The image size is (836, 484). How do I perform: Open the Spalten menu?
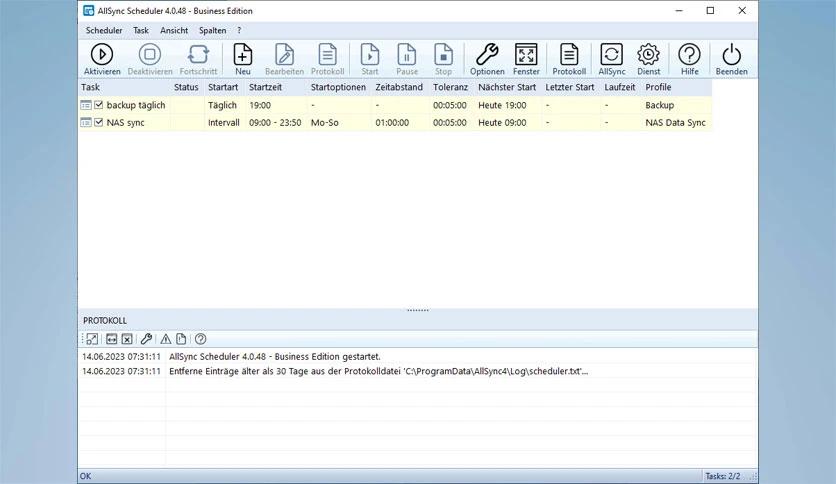click(x=212, y=30)
